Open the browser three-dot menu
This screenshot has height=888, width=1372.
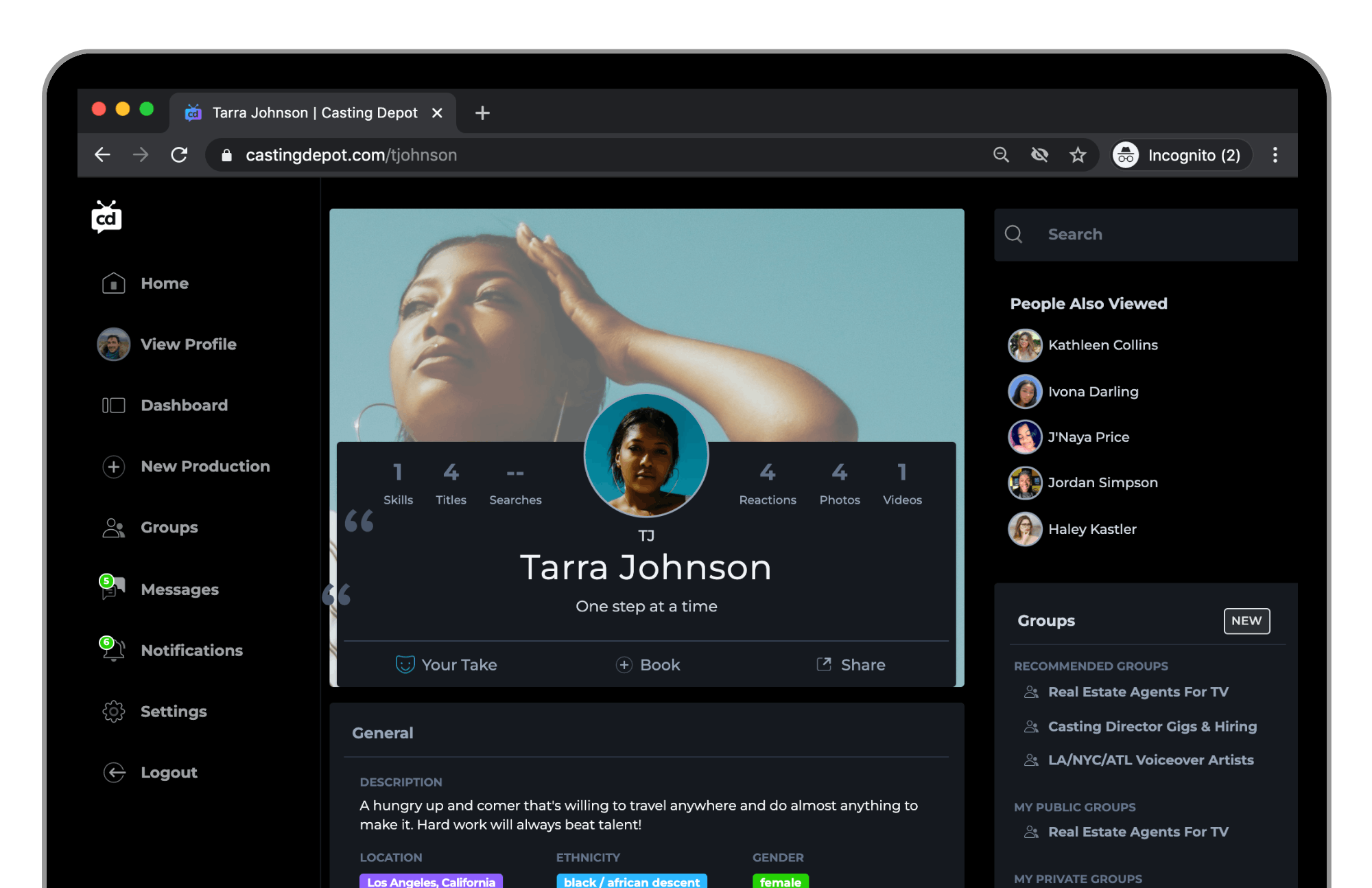1275,155
